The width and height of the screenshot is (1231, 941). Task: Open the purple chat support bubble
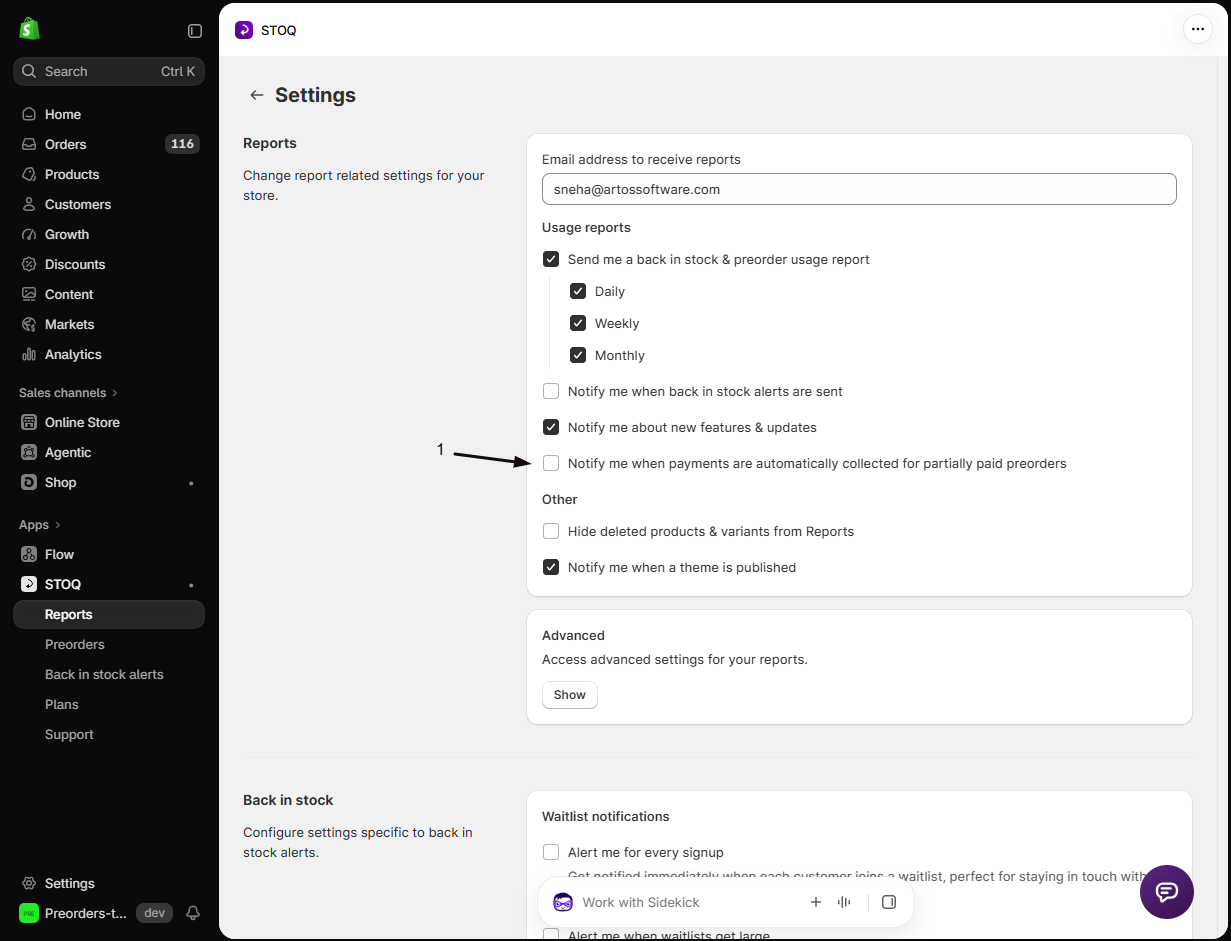coord(1167,892)
